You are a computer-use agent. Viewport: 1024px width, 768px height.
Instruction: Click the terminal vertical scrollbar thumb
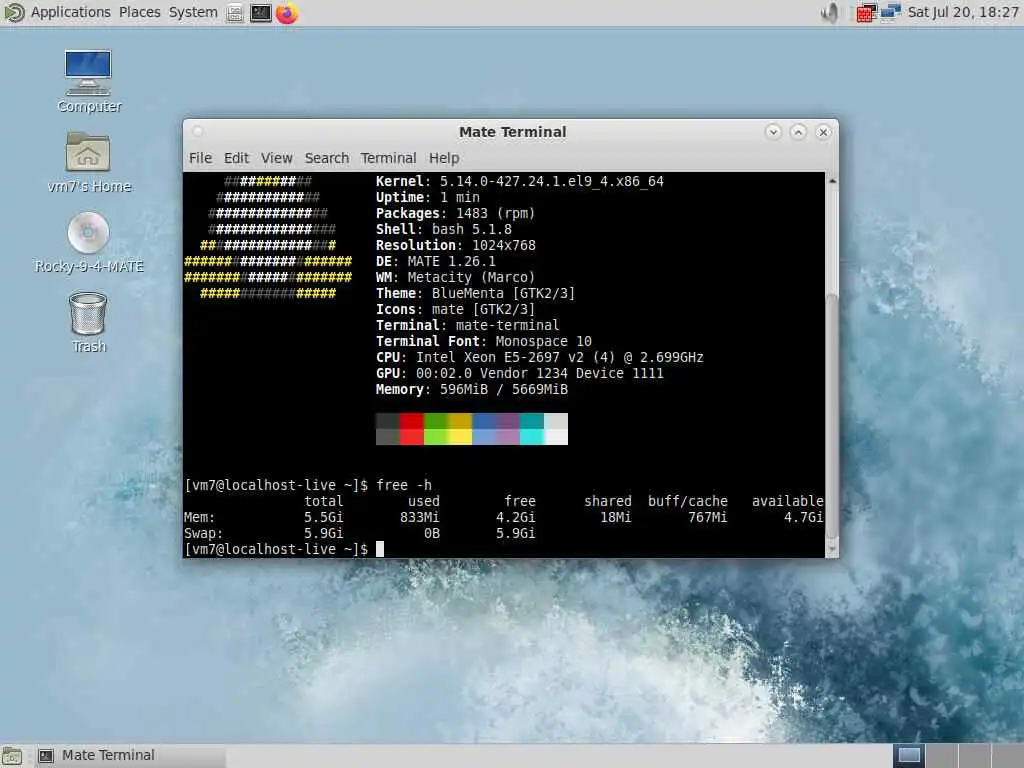pyautogui.click(x=832, y=415)
